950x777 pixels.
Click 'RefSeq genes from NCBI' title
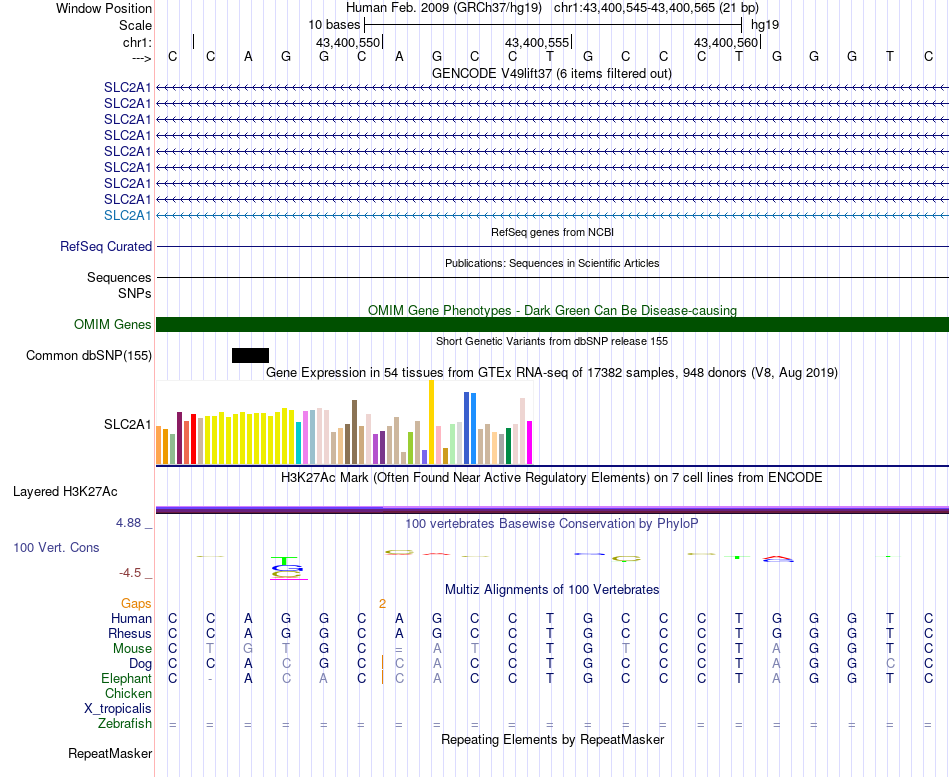(x=553, y=232)
